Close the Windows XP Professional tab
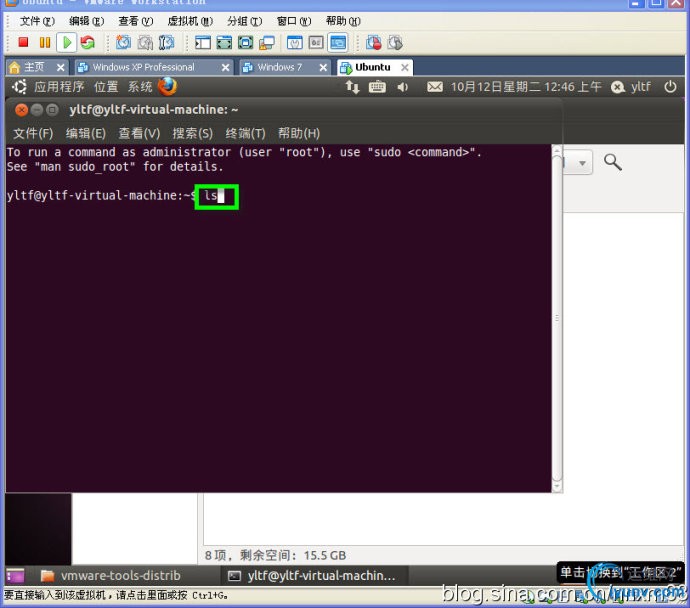Screen dimensions: 690x608 [x=225, y=67]
